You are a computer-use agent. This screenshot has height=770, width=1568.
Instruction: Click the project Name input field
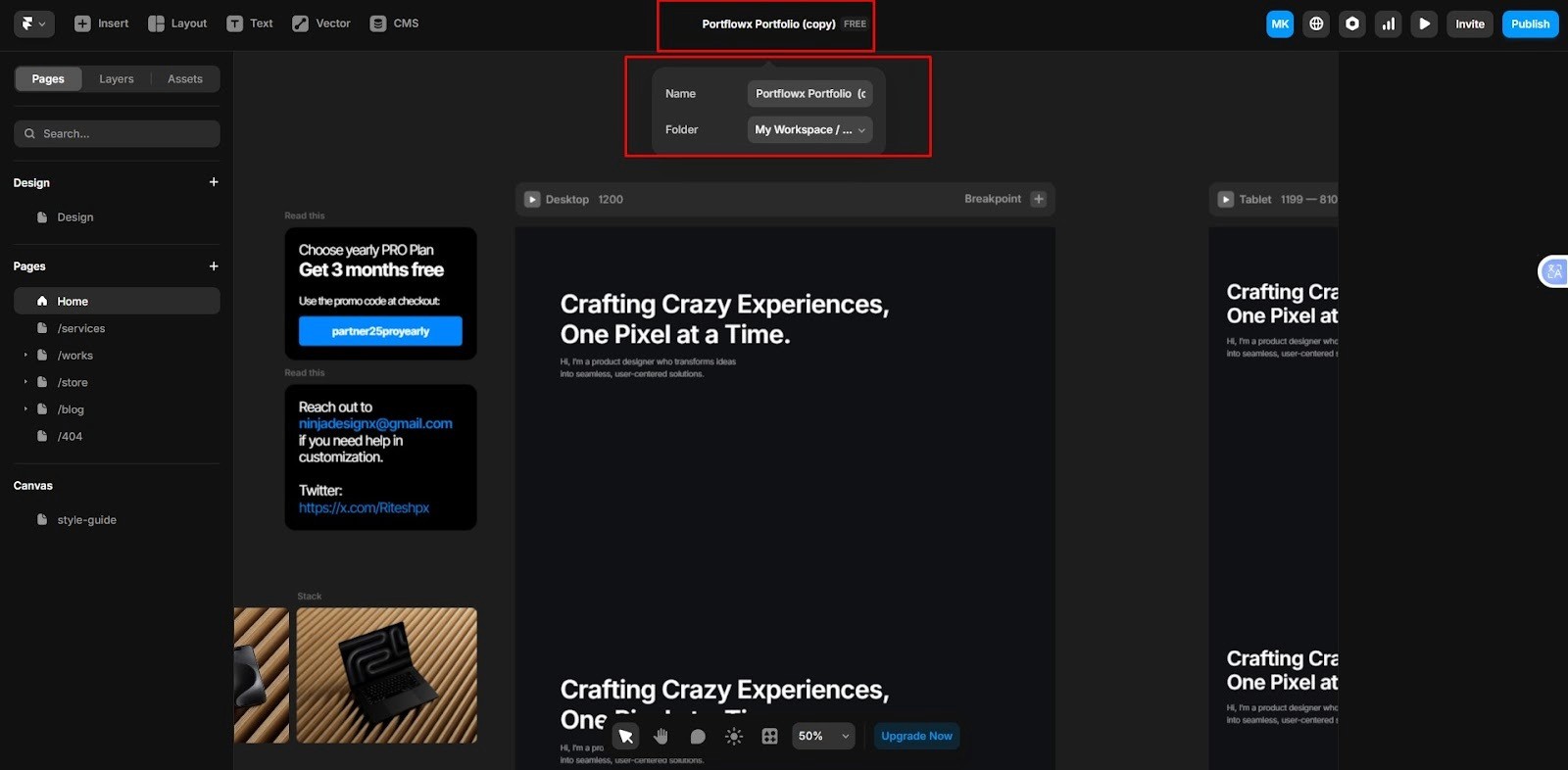coord(809,94)
